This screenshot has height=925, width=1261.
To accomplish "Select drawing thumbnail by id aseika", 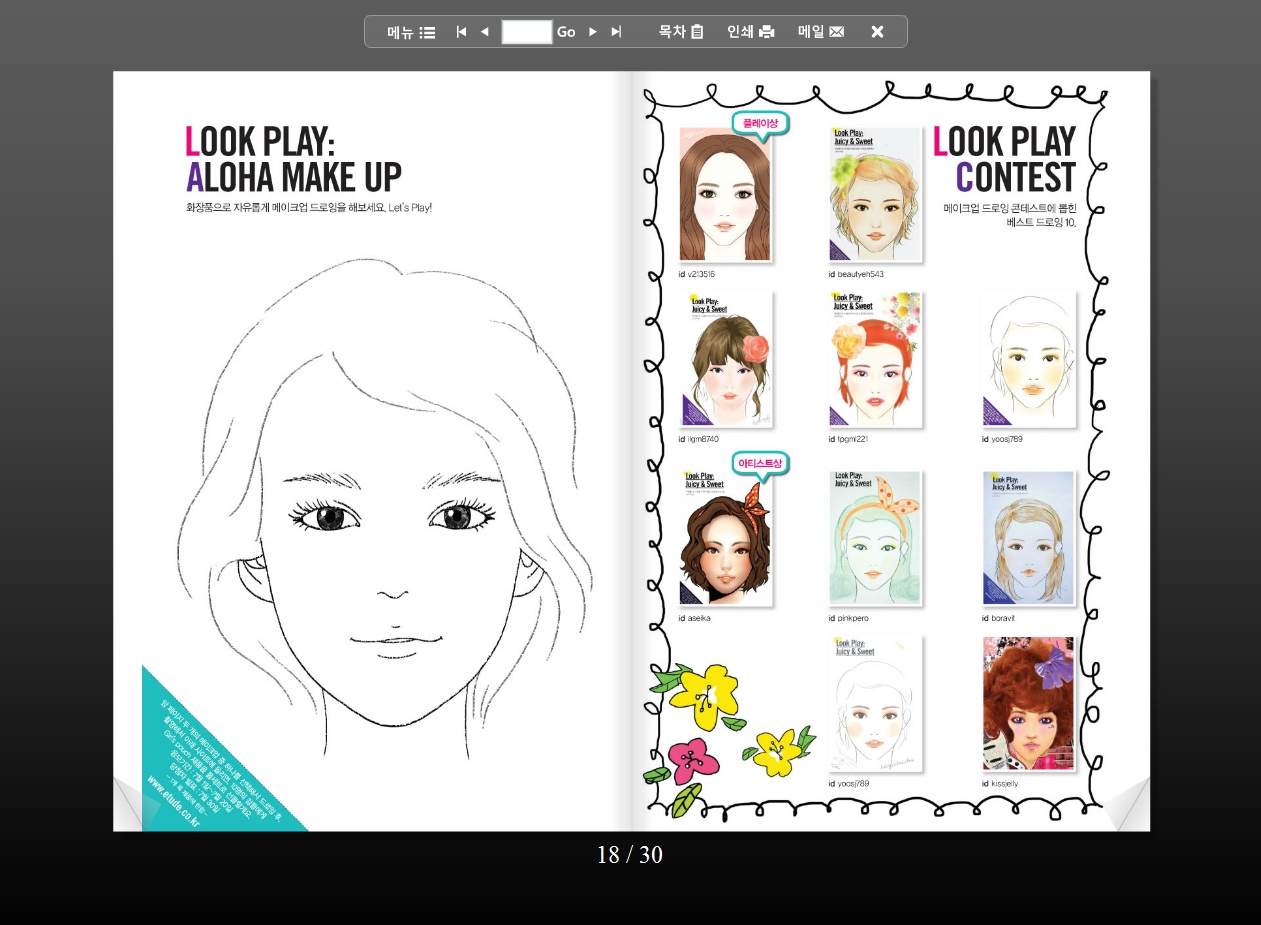I will tap(725, 540).
